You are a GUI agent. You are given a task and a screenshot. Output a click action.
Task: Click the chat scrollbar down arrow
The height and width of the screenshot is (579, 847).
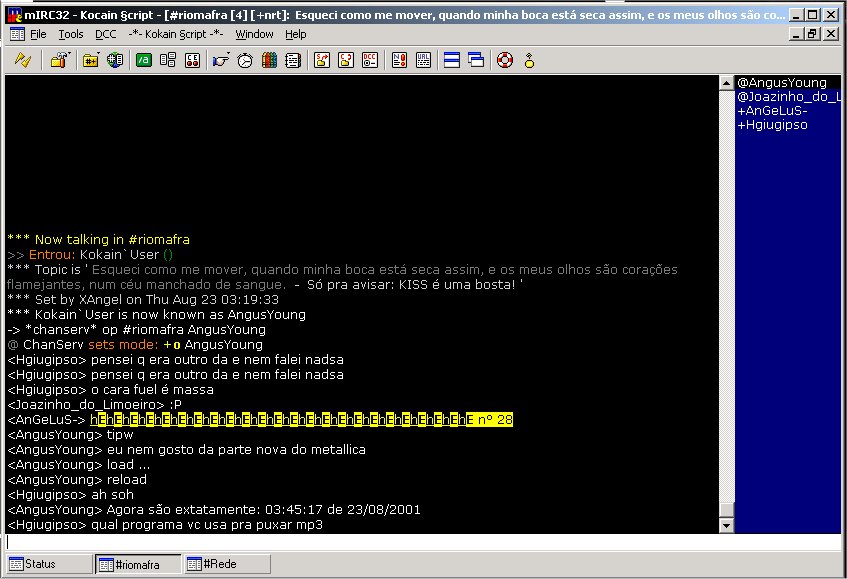727,525
